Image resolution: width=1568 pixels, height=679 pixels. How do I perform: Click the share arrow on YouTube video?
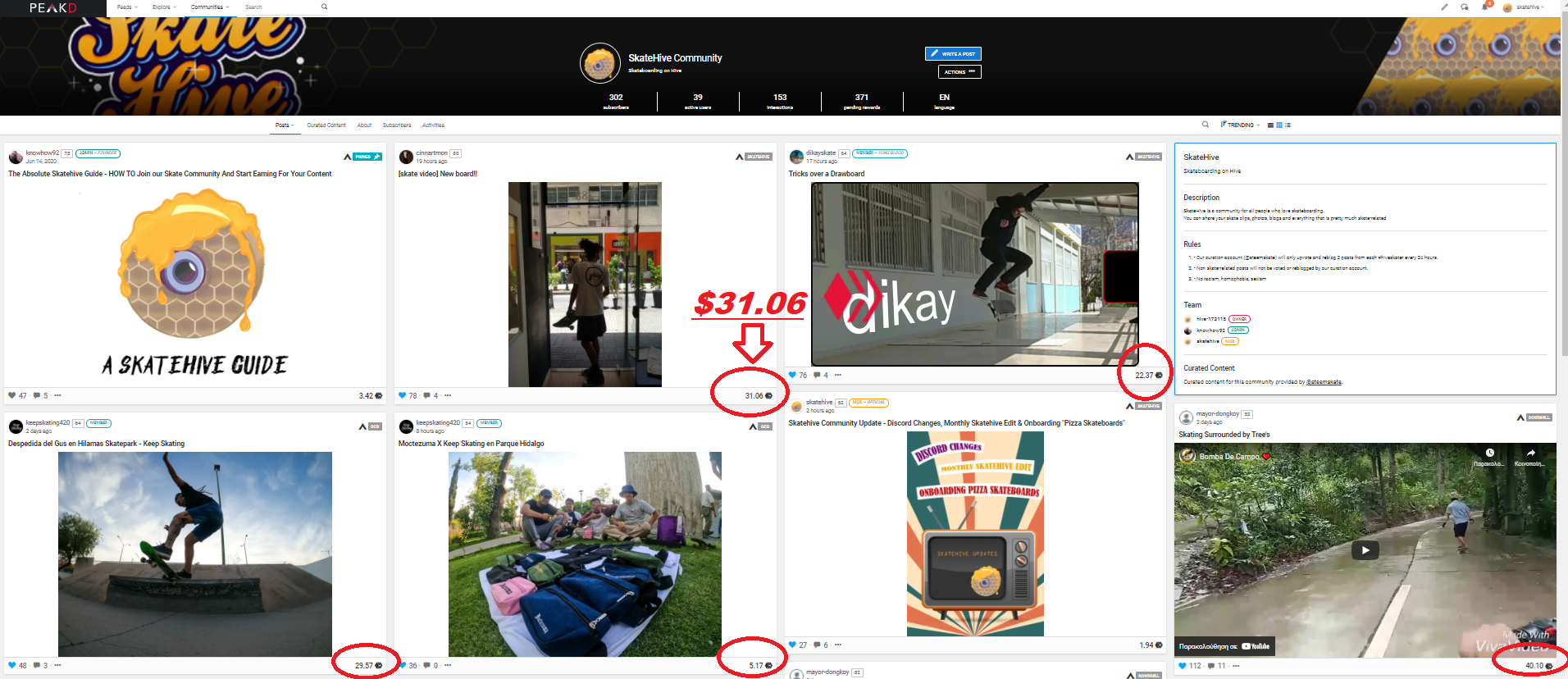pyautogui.click(x=1530, y=453)
